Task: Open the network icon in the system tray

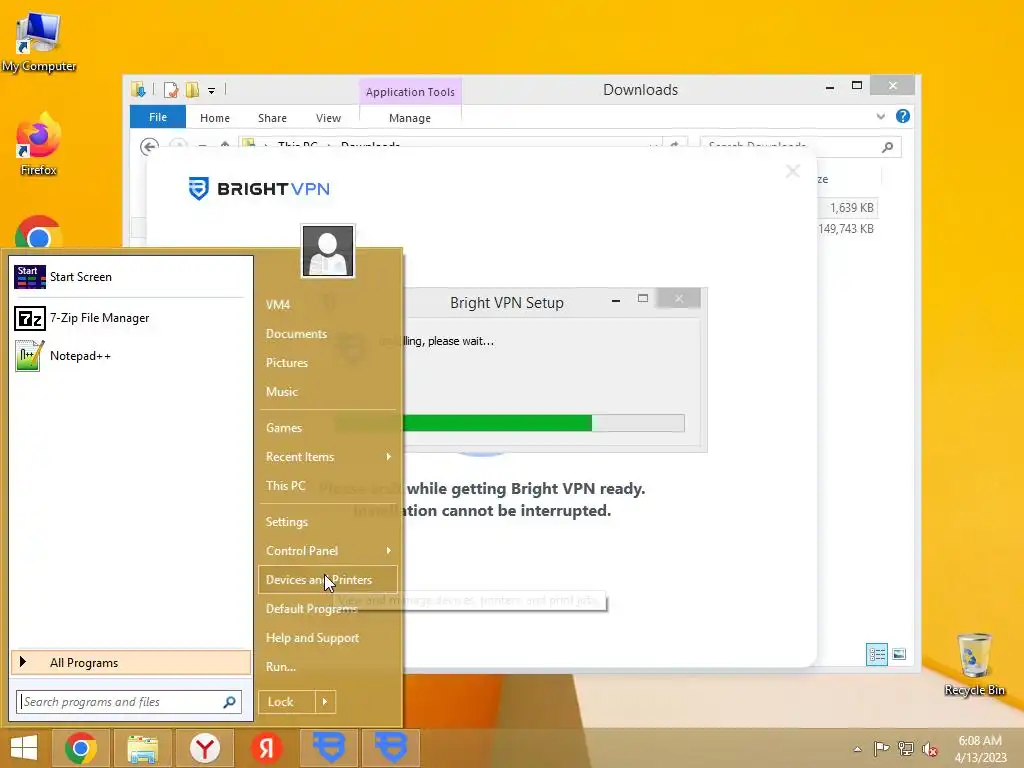Action: pyautogui.click(x=906, y=748)
